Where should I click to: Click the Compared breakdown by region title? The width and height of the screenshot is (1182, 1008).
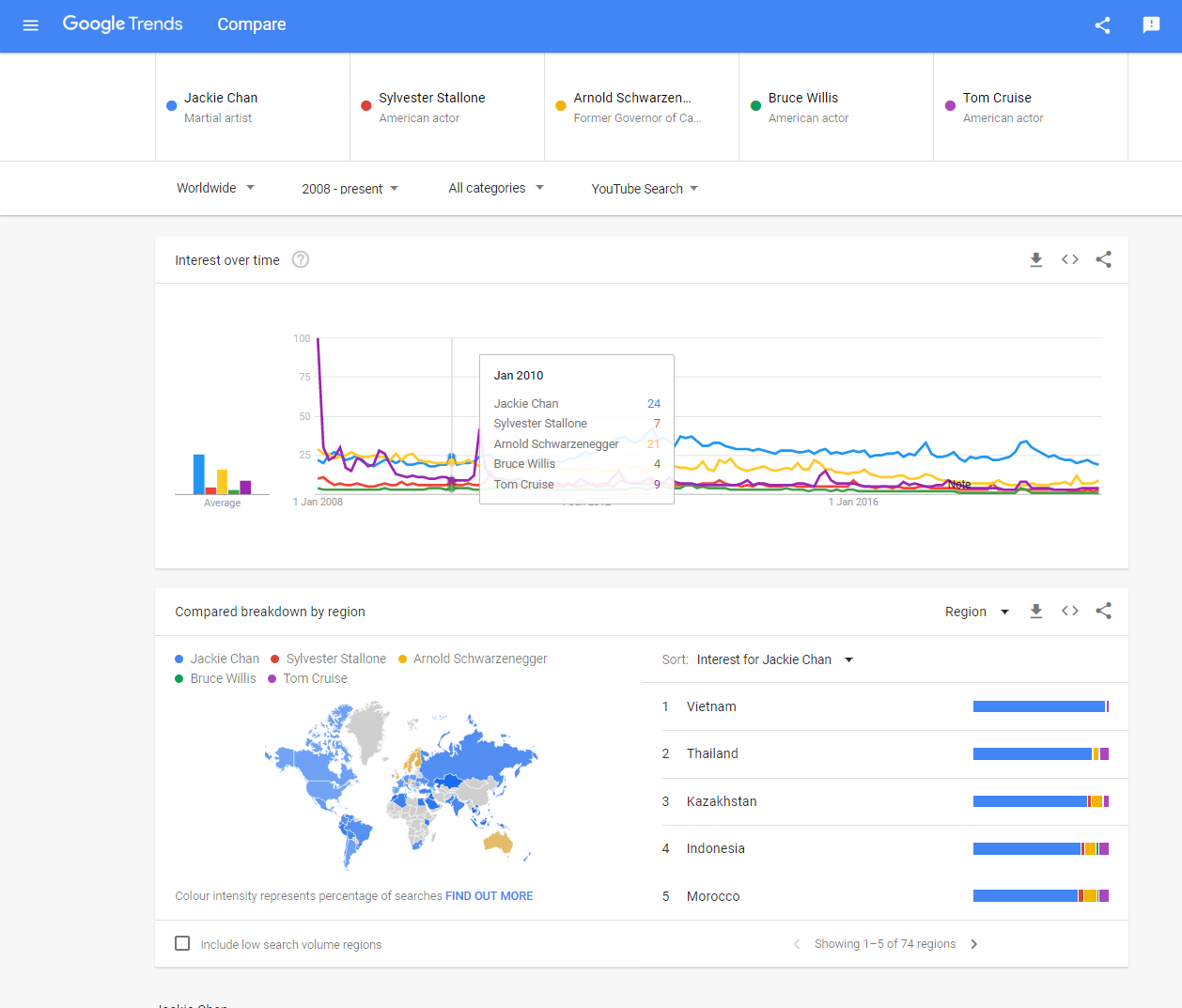coord(270,612)
